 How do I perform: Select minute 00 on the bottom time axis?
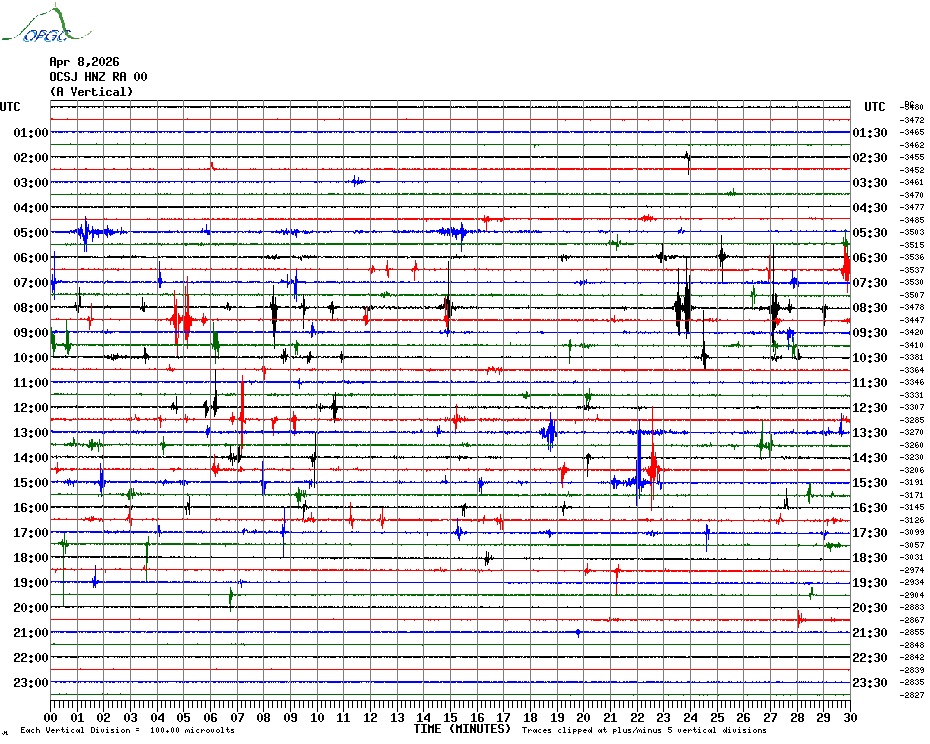(51, 717)
